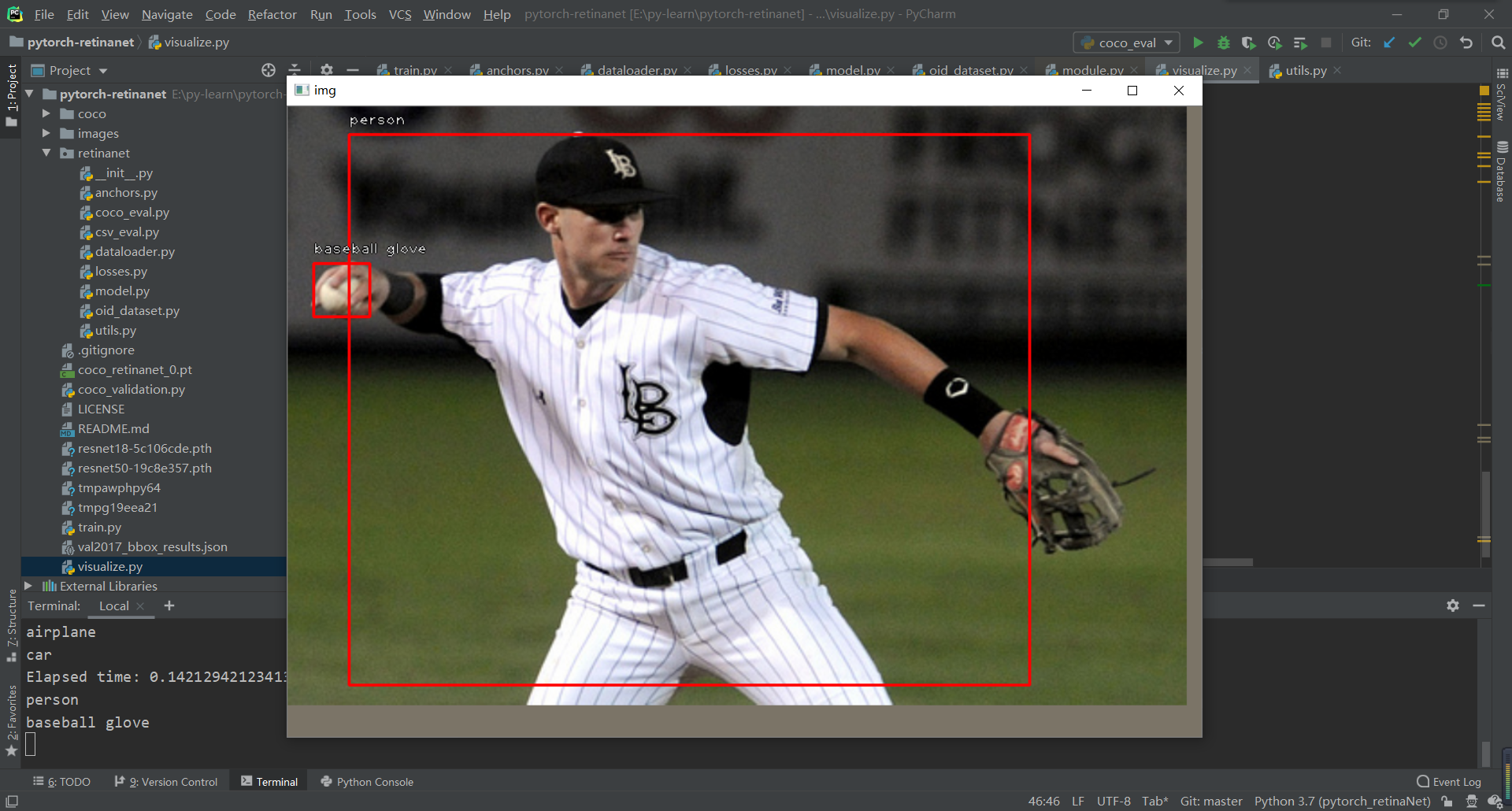Change Python 3.7 interpreter in status bar
The height and width of the screenshot is (811, 1512).
tap(1342, 802)
